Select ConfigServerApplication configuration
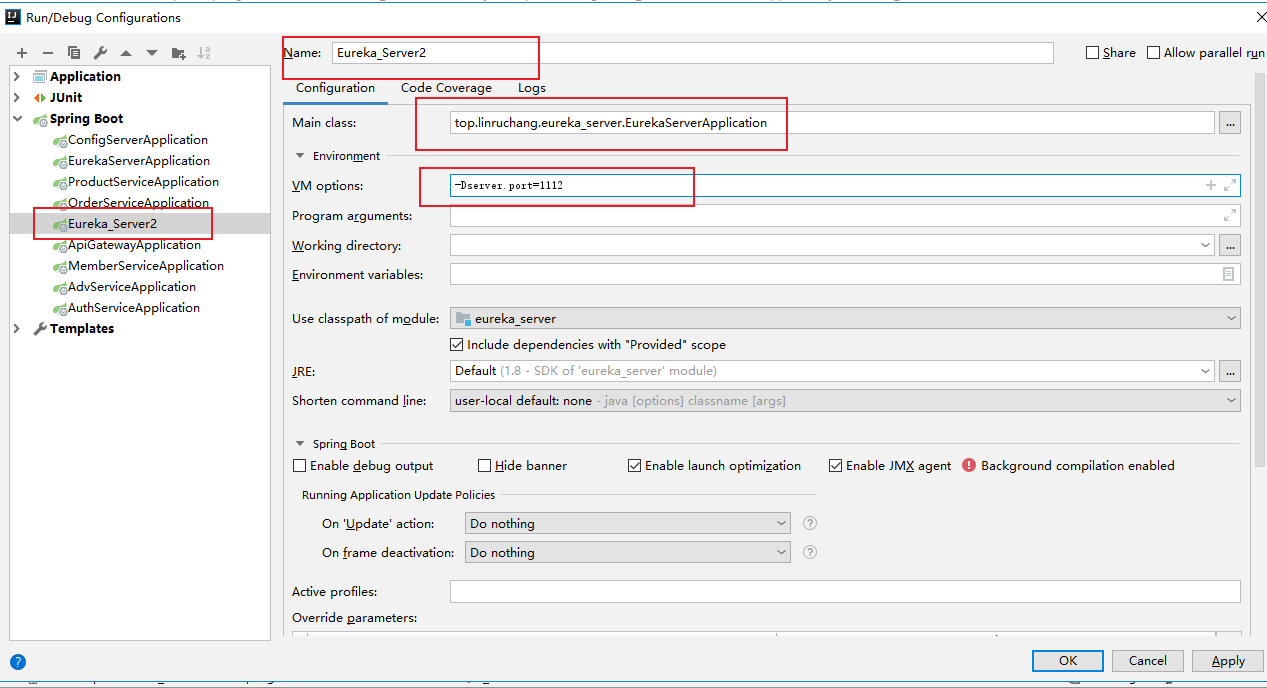The width and height of the screenshot is (1267, 688). pyautogui.click(x=138, y=140)
